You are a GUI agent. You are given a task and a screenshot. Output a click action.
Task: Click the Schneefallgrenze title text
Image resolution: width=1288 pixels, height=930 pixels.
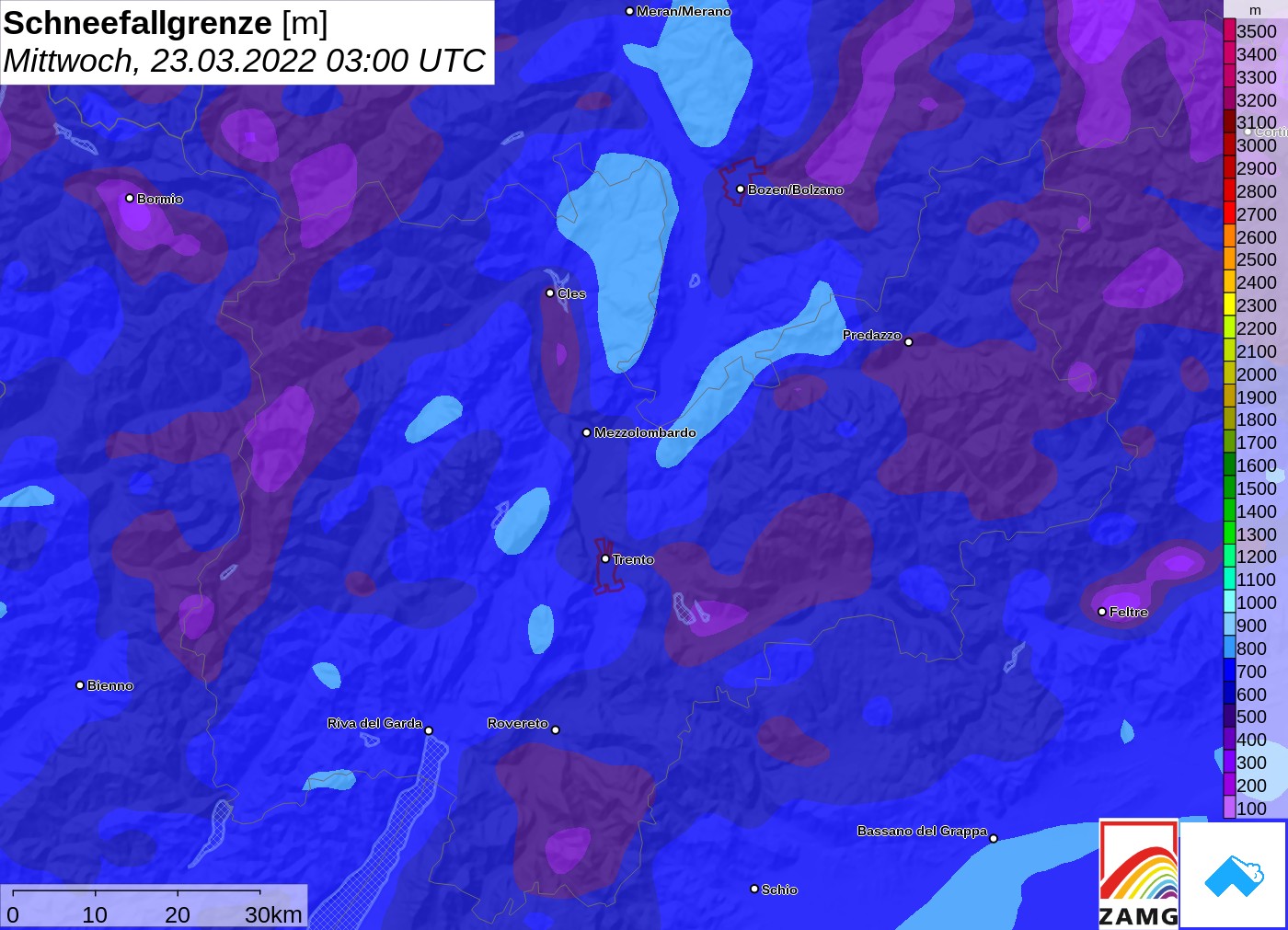coord(138,23)
